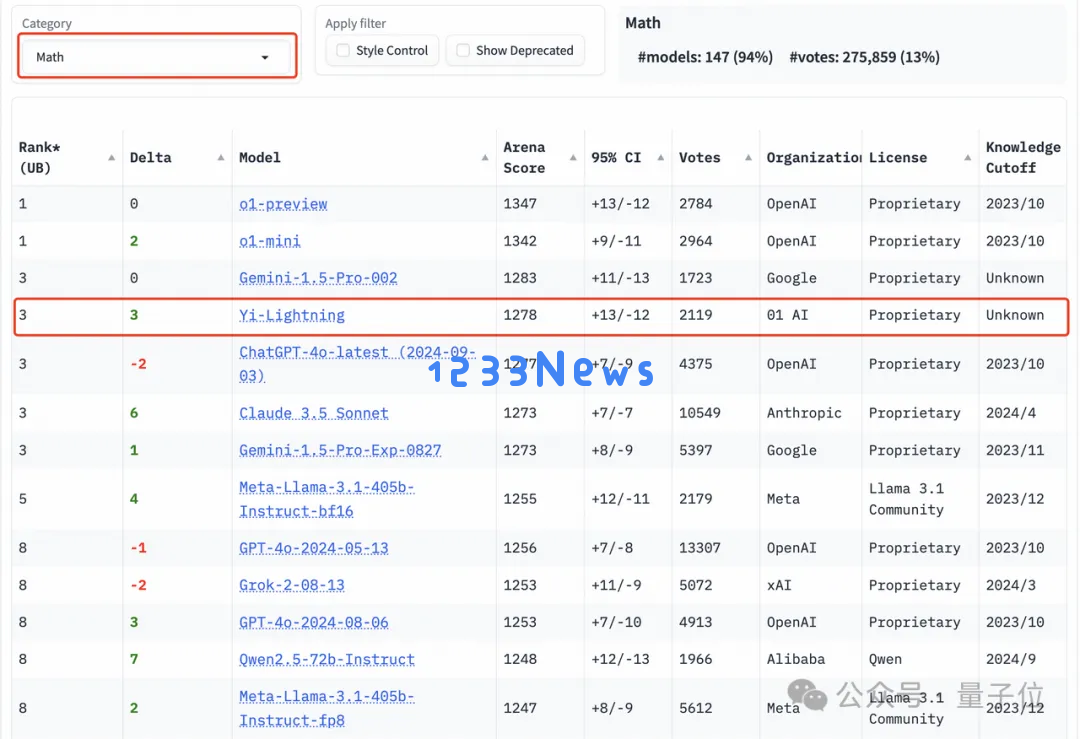Select the Votes value 10549
Viewport: 1080px width, 739px height.
700,413
